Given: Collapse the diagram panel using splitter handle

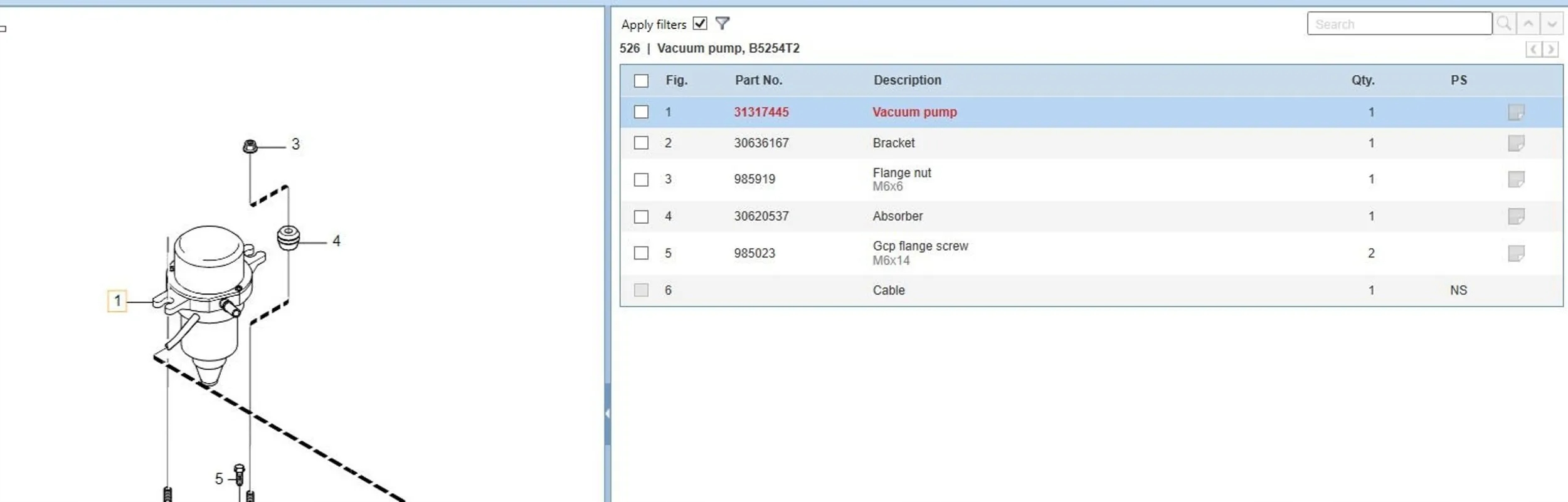Looking at the screenshot, I should (607, 414).
